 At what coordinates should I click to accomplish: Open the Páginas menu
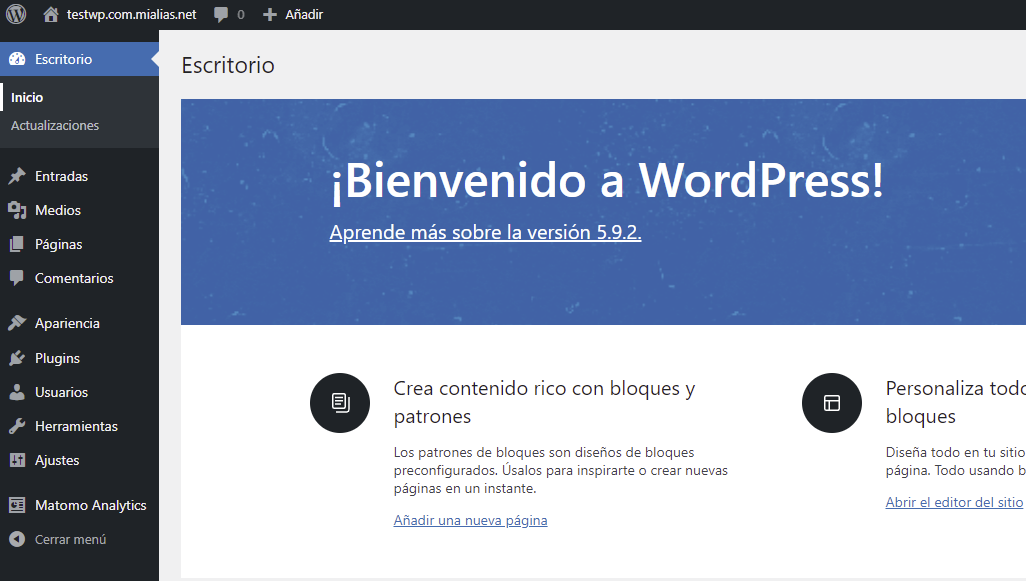pos(79,244)
